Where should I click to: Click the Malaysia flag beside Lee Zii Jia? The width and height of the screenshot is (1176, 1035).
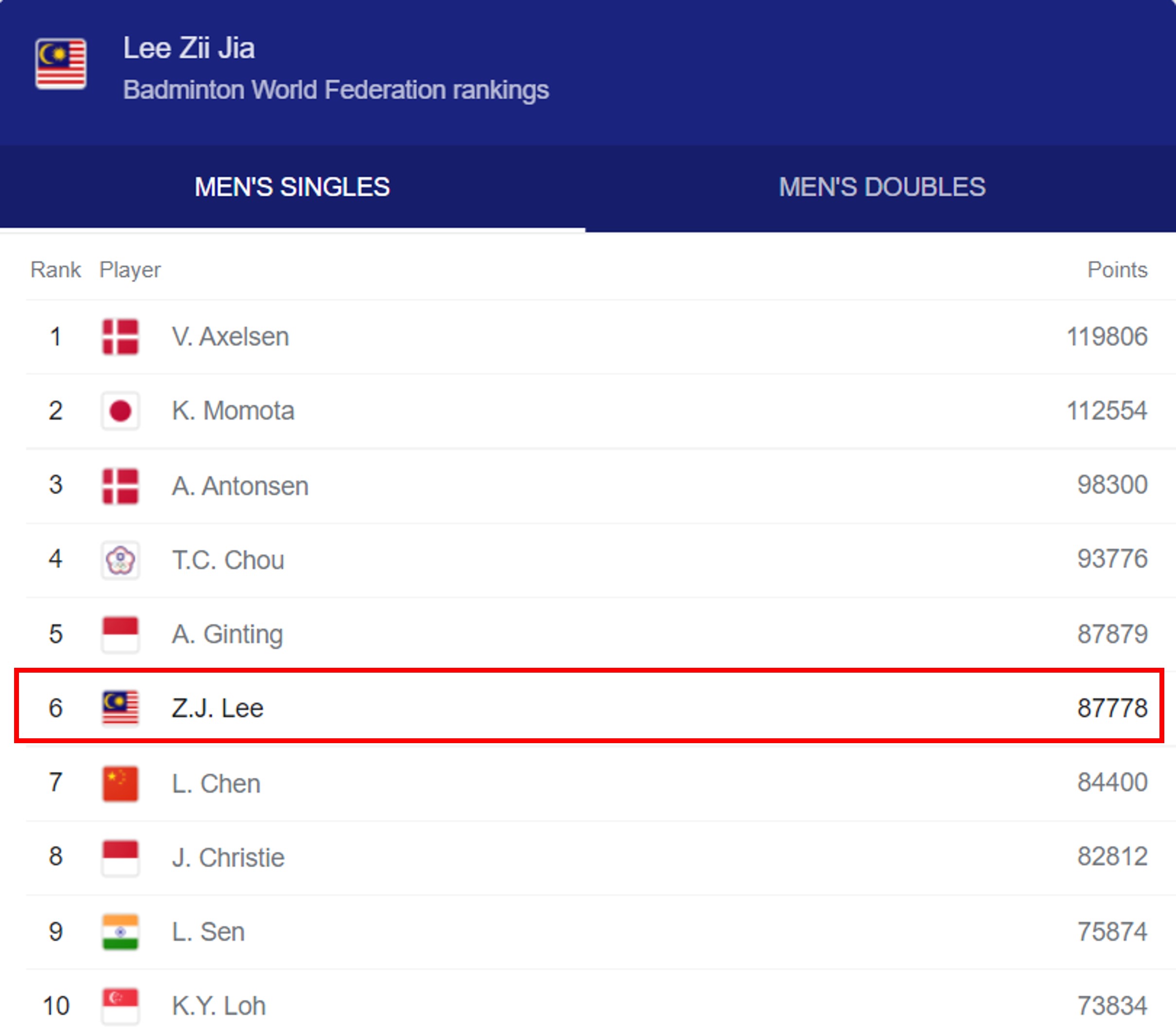point(61,64)
